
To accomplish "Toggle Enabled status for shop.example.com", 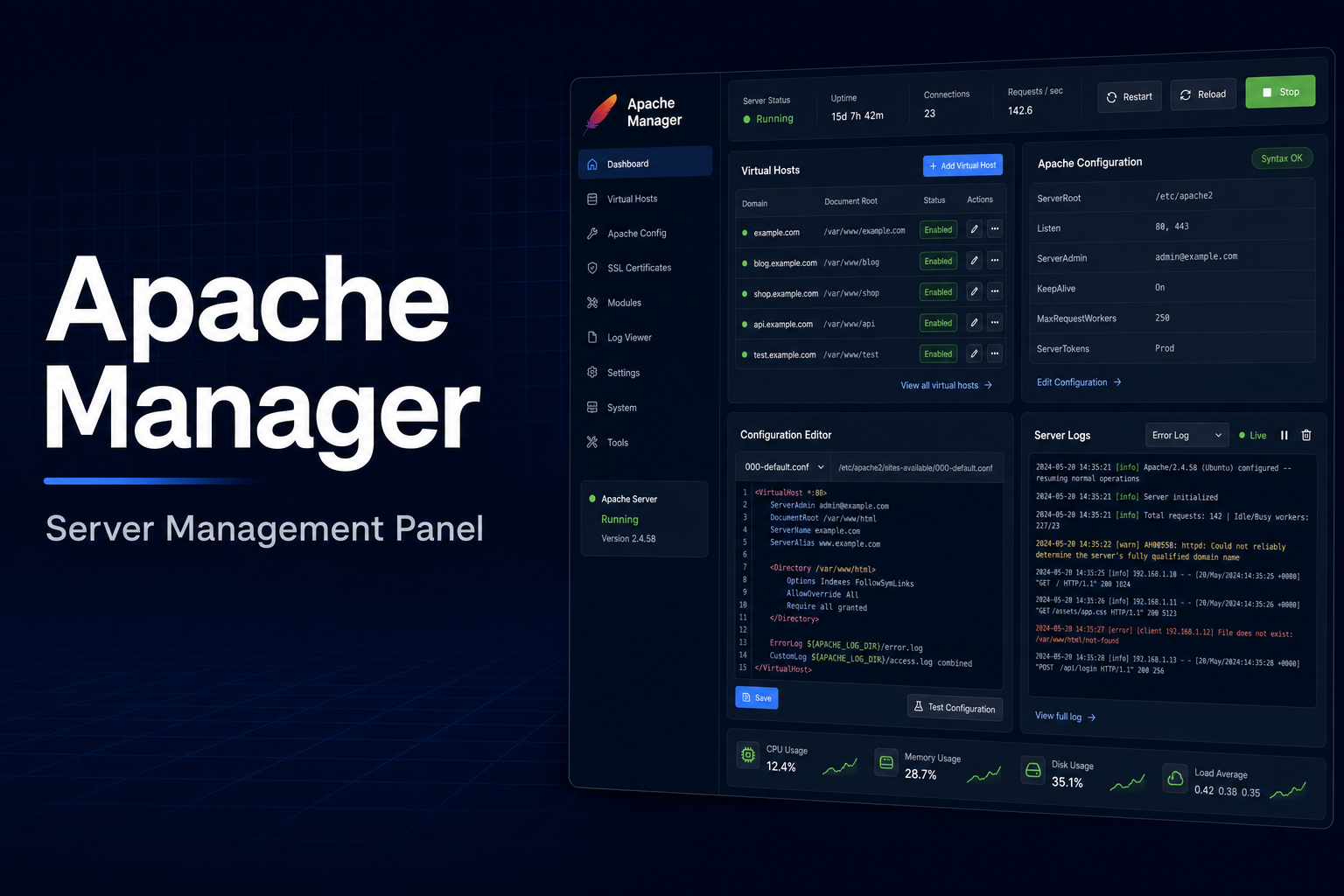I will coord(938,292).
